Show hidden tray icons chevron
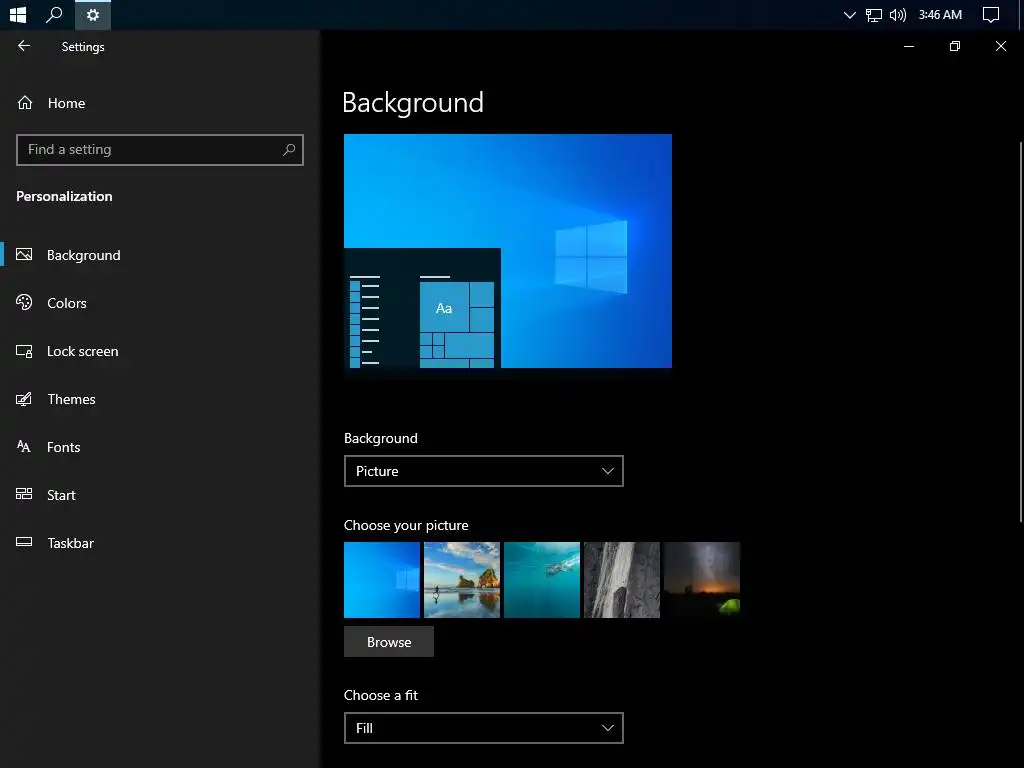Image resolution: width=1024 pixels, height=768 pixels. 849,15
